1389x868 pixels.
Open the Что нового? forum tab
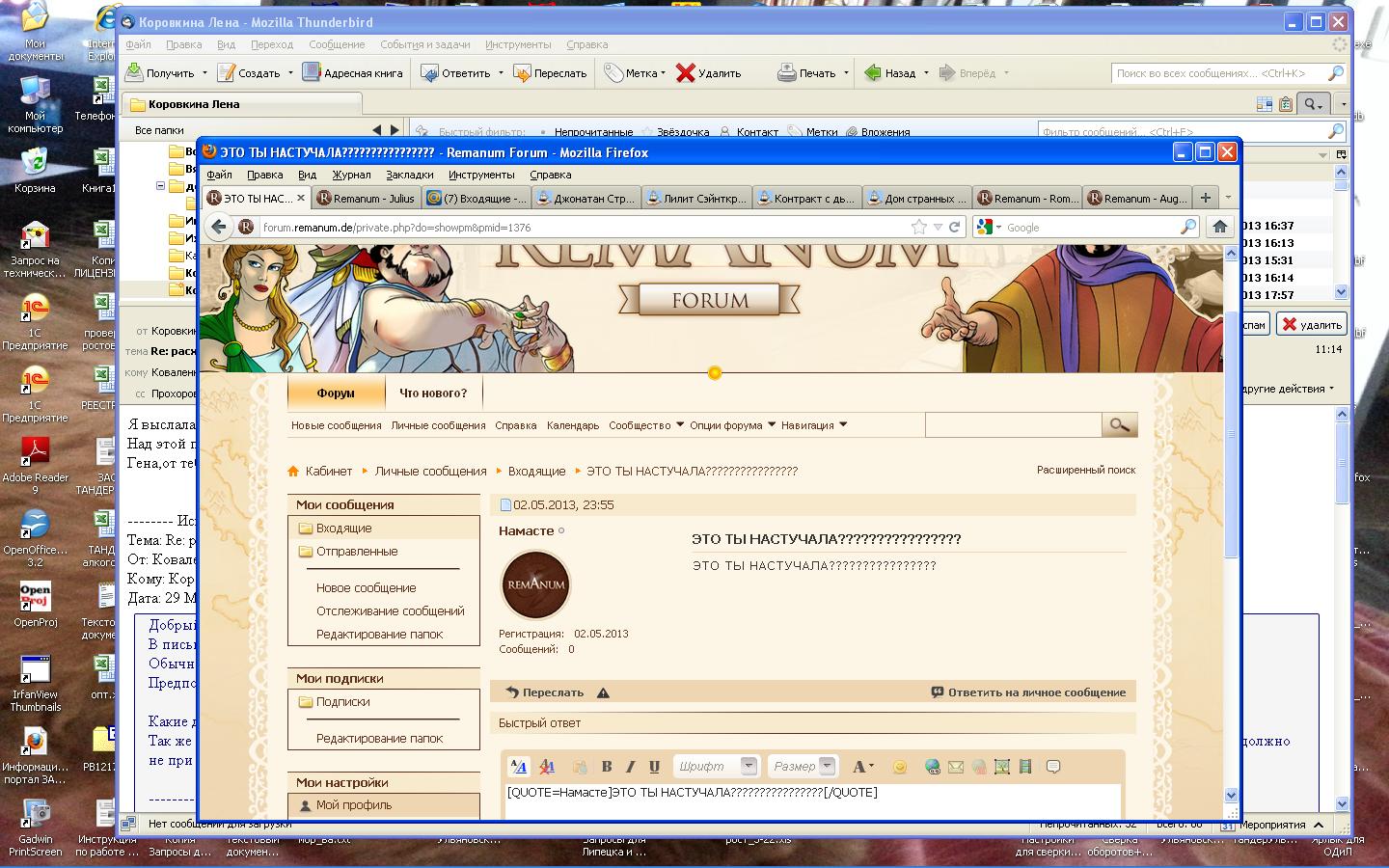point(433,393)
